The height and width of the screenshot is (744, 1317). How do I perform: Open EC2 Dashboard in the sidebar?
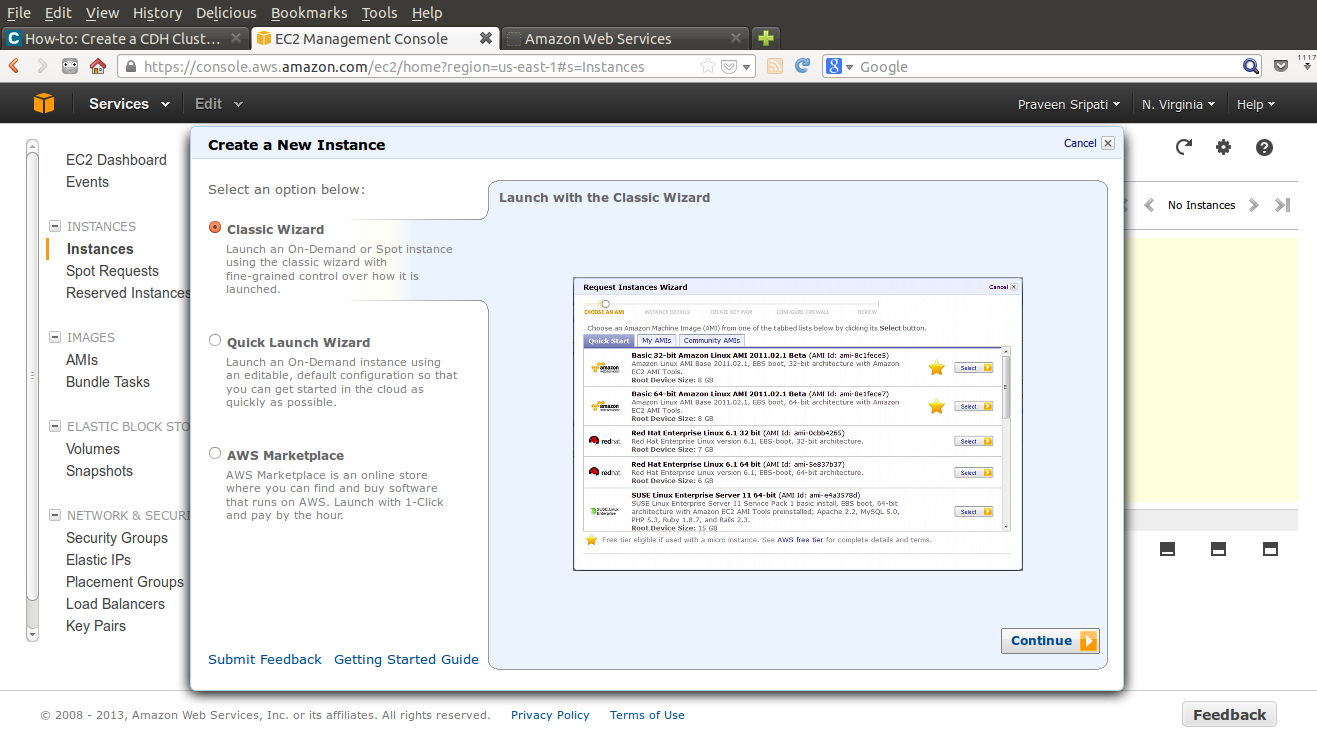point(116,160)
